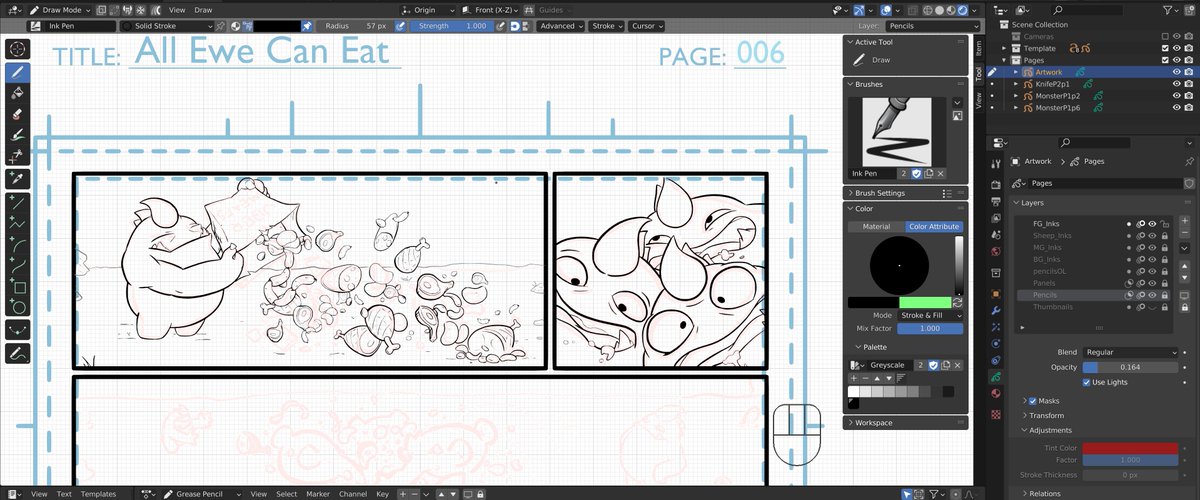The image size is (1200, 500).
Task: Toggle the Masks checkbox
Action: pos(1033,400)
